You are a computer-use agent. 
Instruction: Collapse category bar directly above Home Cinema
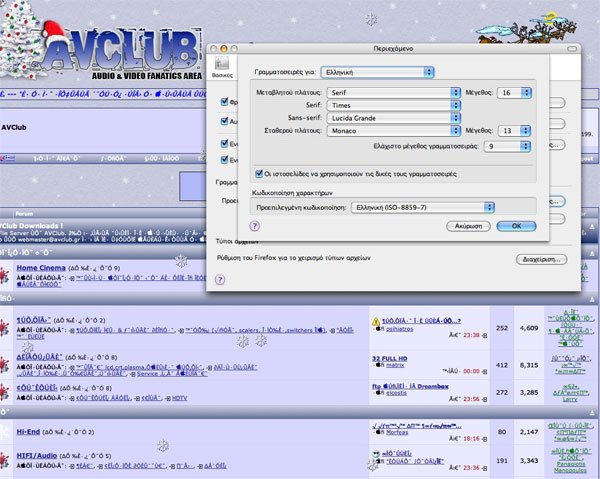click(x=592, y=253)
